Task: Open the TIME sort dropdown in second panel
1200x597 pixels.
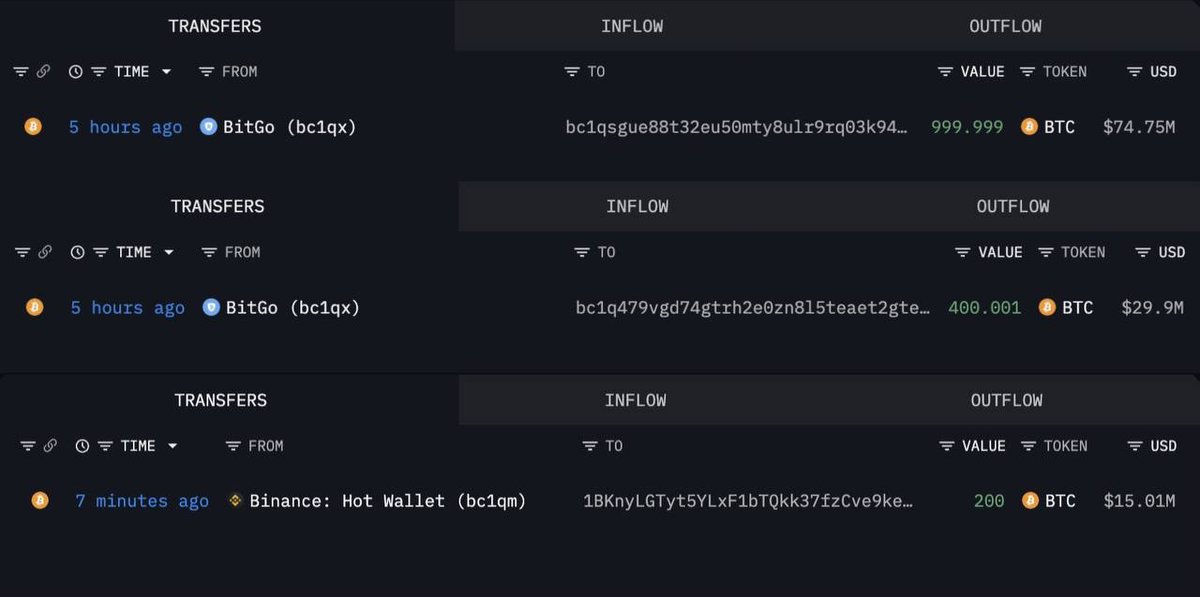Action: coord(168,252)
